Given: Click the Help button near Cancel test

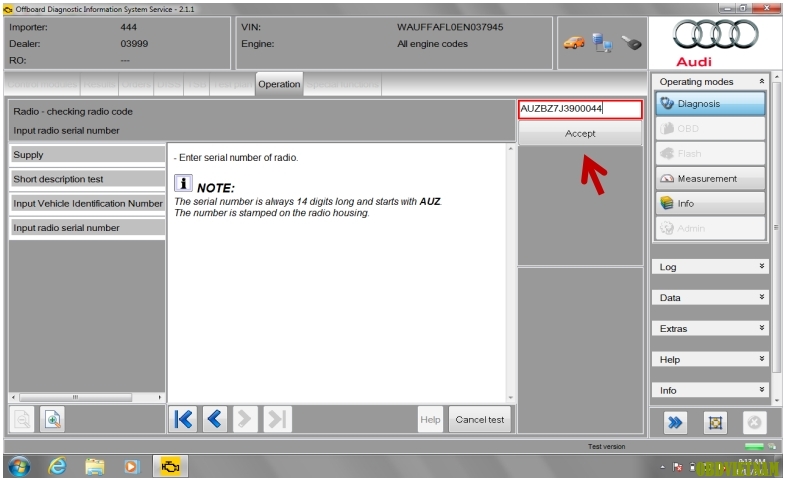Looking at the screenshot, I should [x=430, y=419].
